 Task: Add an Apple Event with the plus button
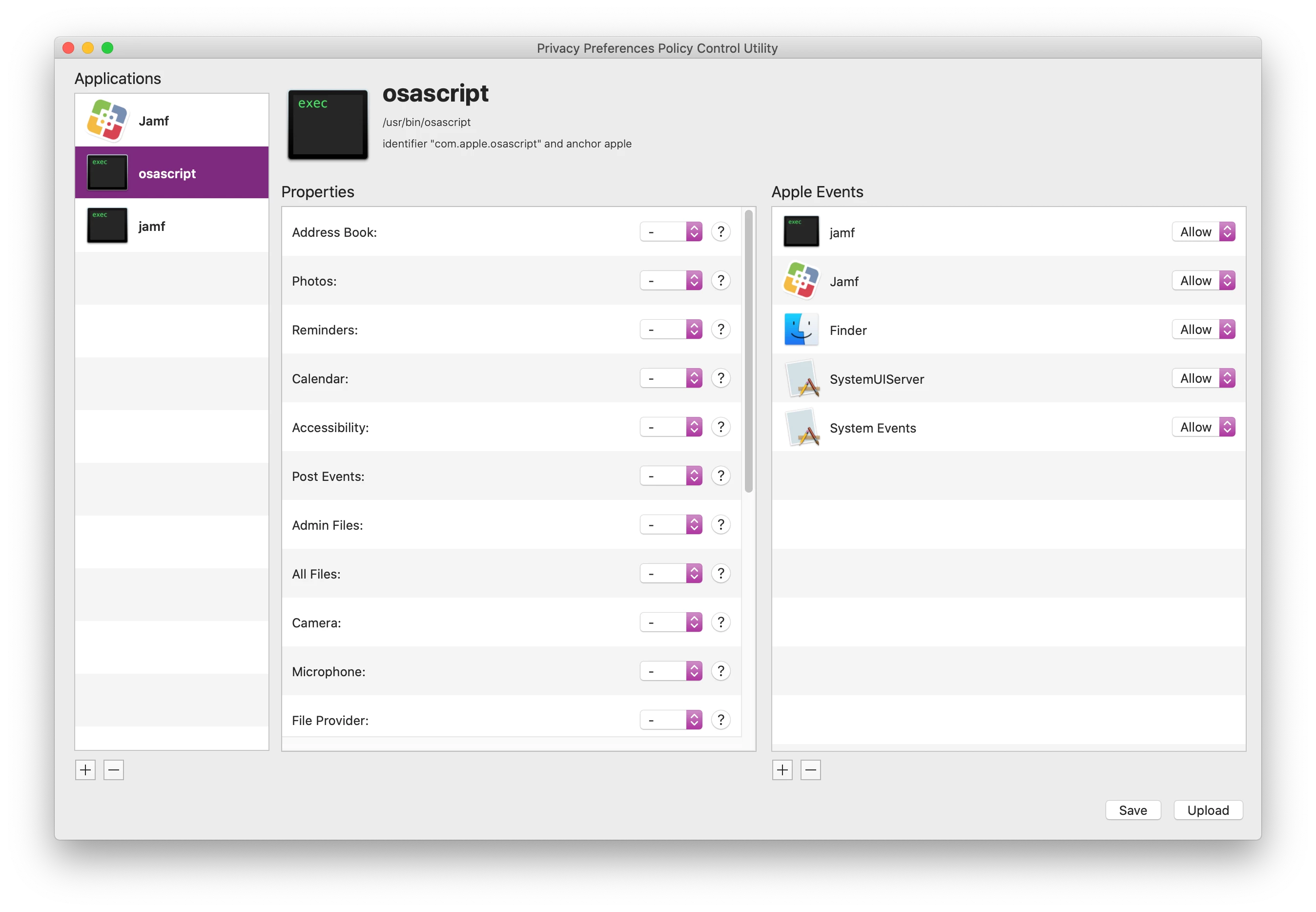782,770
